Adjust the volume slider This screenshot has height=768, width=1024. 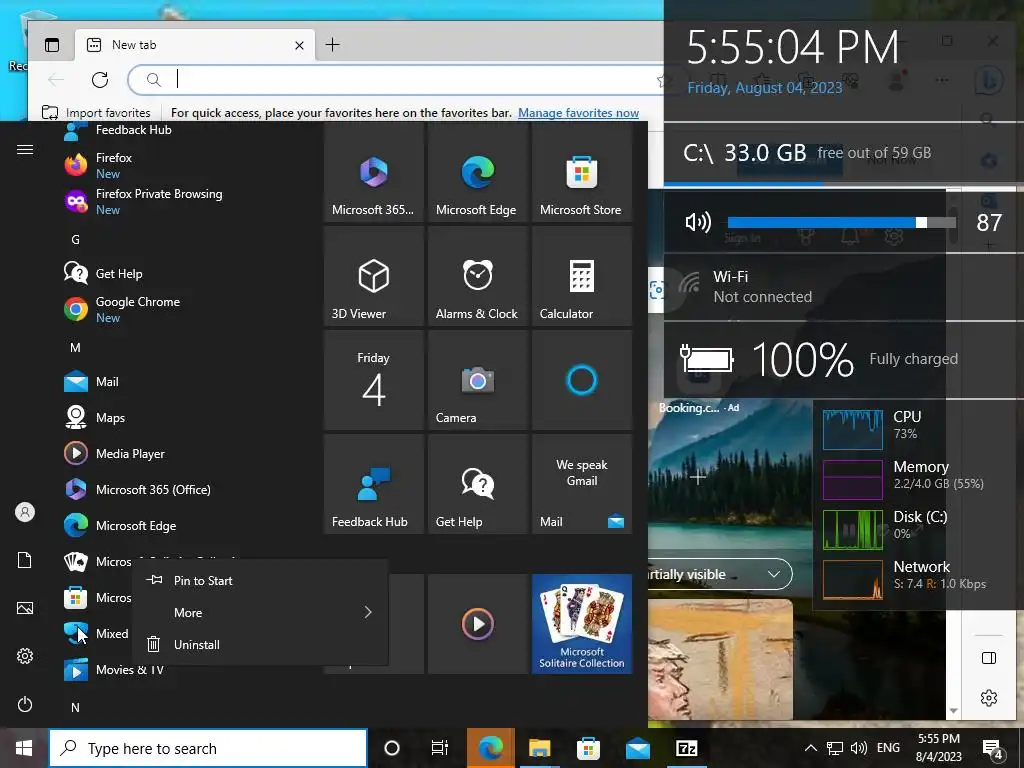[x=841, y=223]
